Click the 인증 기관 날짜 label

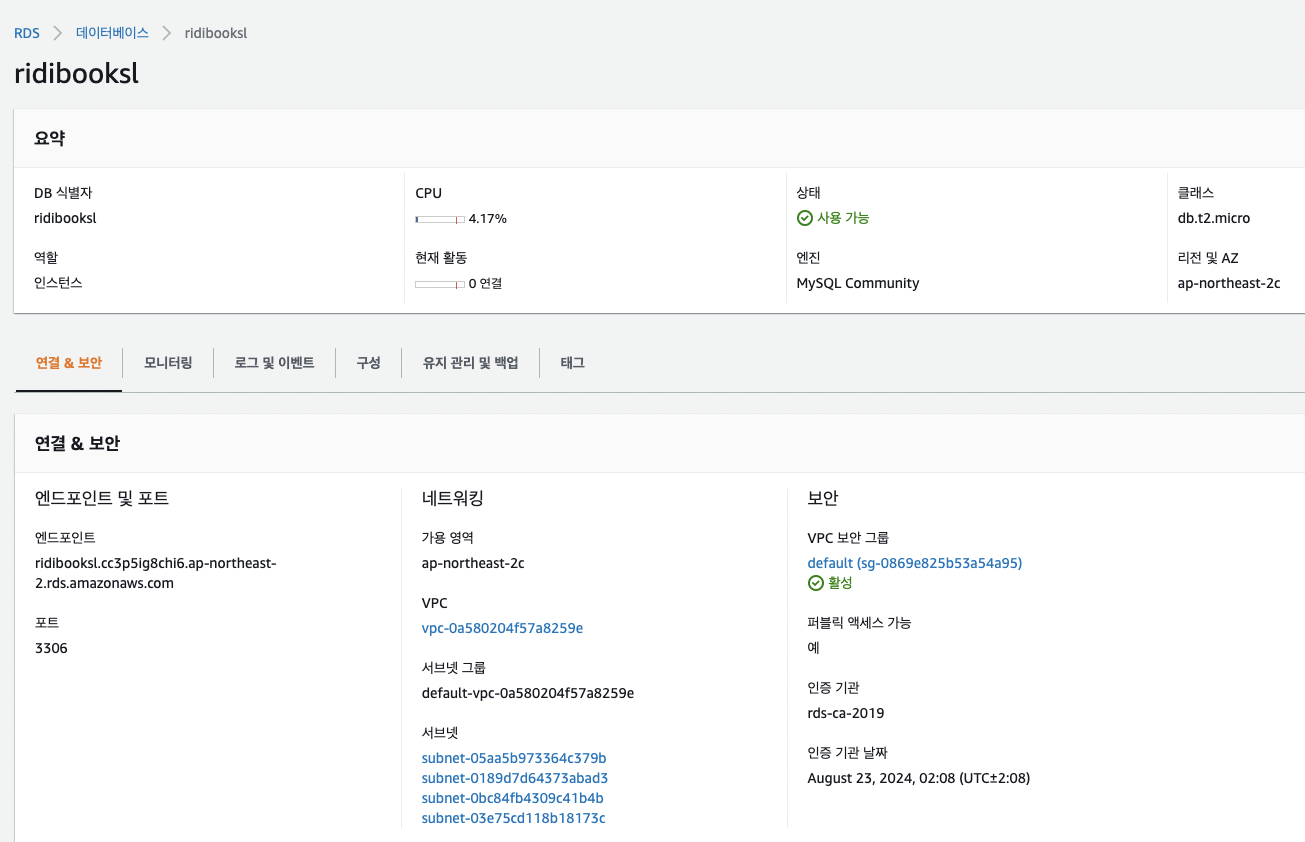pos(848,753)
